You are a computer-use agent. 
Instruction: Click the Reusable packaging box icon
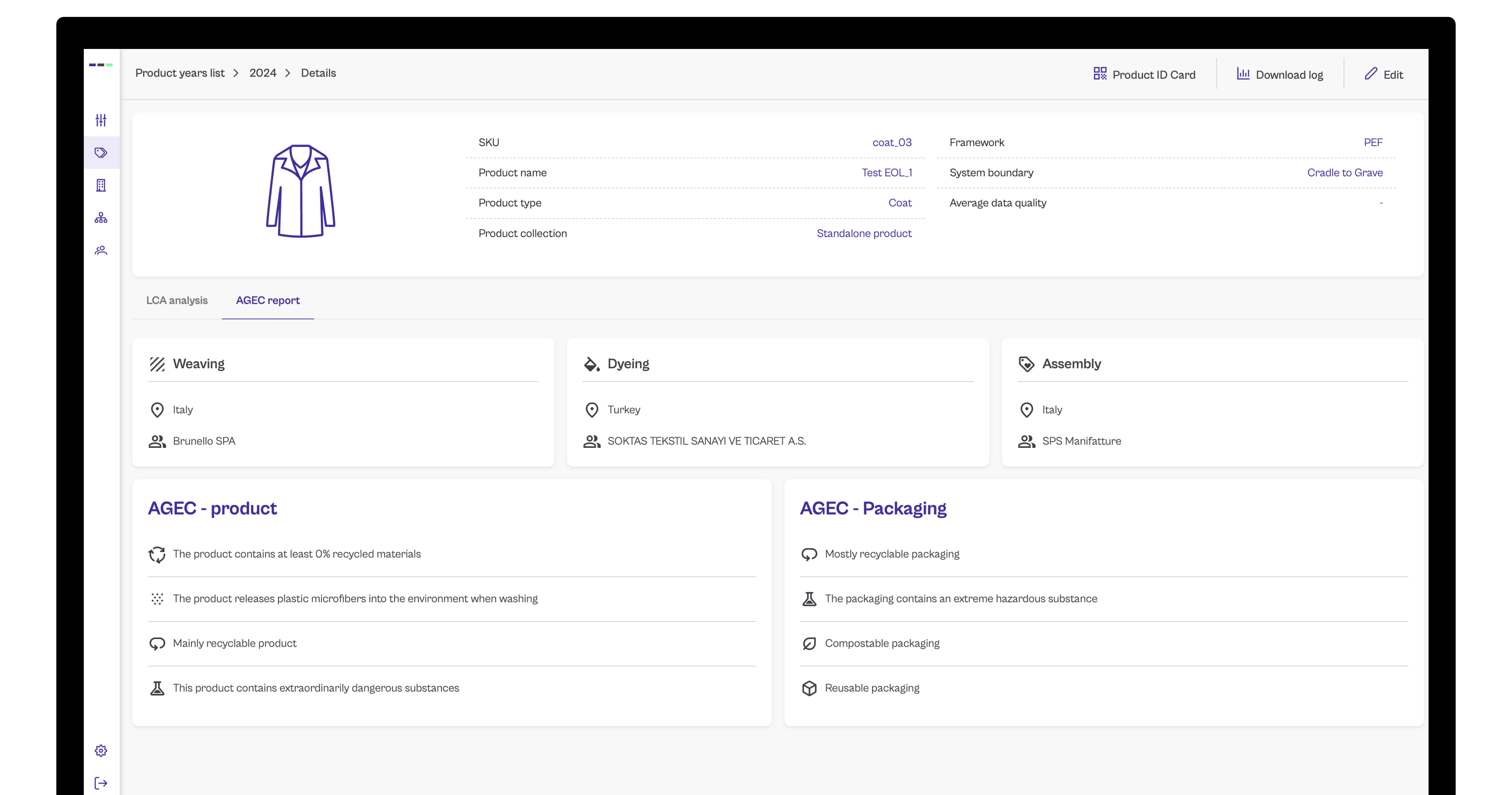point(809,688)
